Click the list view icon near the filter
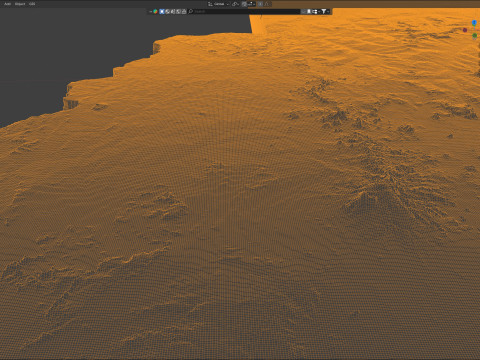480x360 pixels. click(304, 12)
